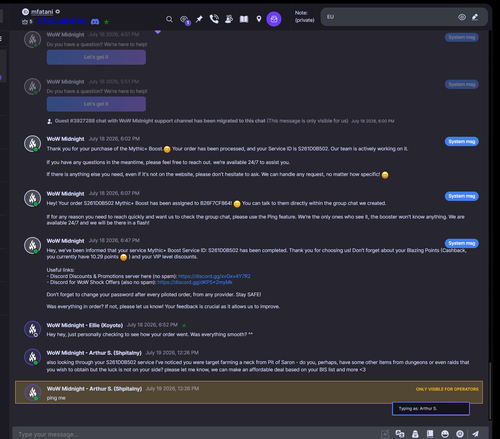Viewport: 500px width, 439px height.
Task: Click sender name WoW Midnight - Ellie (Koyote)
Action: pos(85,325)
